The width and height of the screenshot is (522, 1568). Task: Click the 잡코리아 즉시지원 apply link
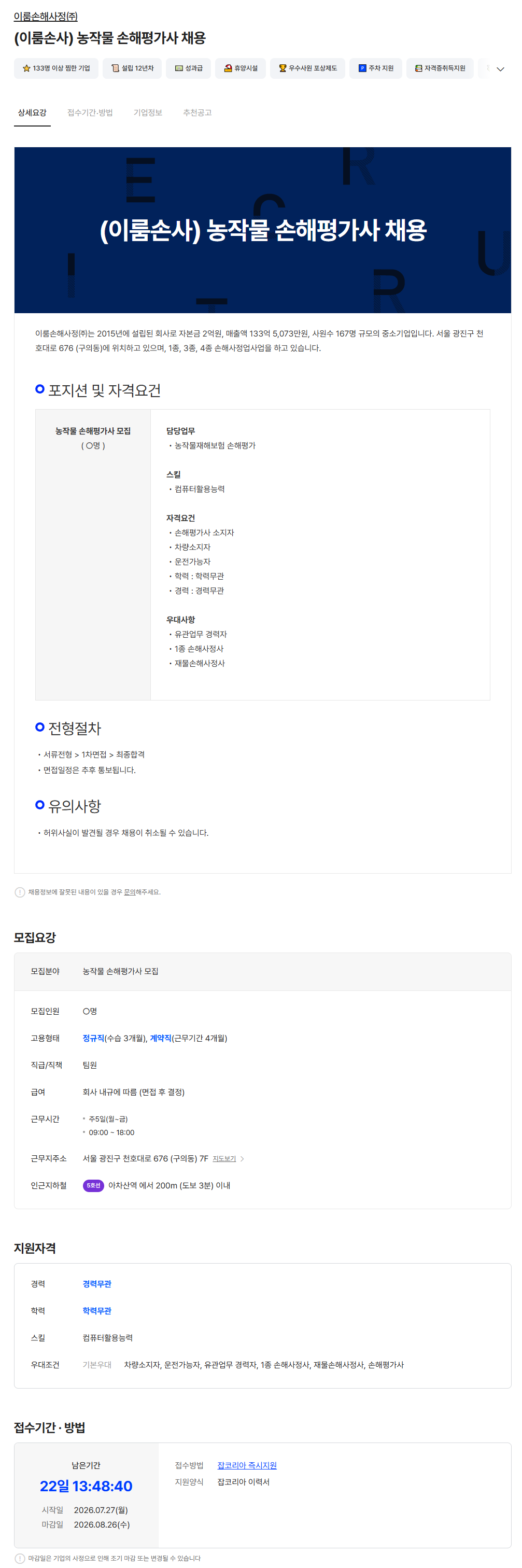pos(247,1465)
